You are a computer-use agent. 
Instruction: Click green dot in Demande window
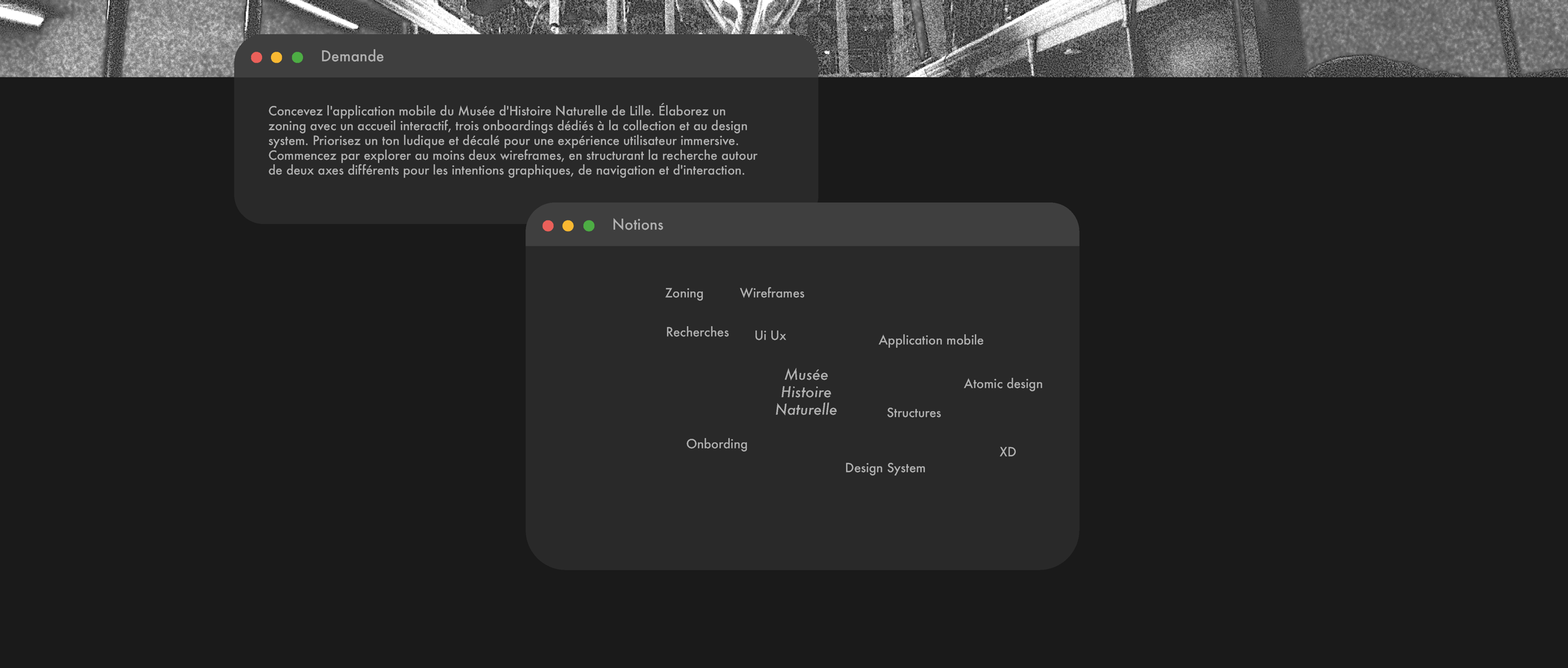coord(297,57)
